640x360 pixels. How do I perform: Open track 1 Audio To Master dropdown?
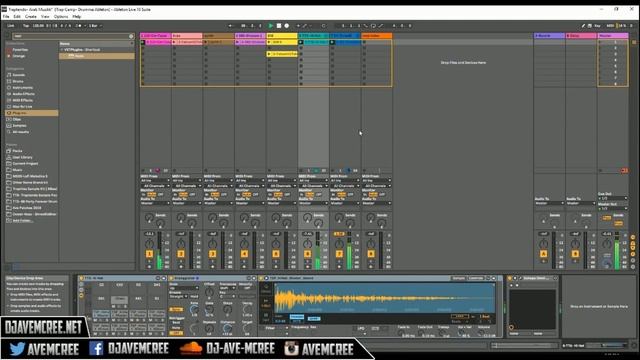[155, 203]
